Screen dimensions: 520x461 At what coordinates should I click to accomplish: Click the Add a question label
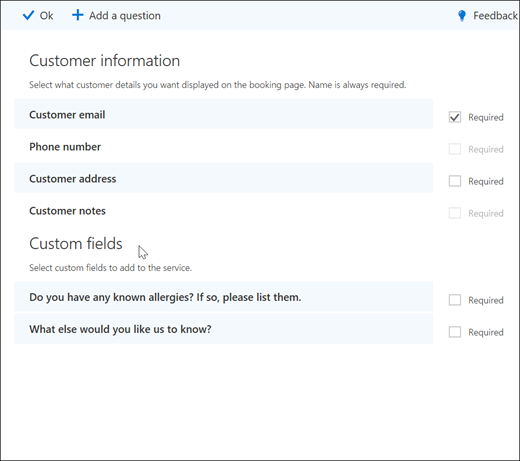tap(125, 16)
